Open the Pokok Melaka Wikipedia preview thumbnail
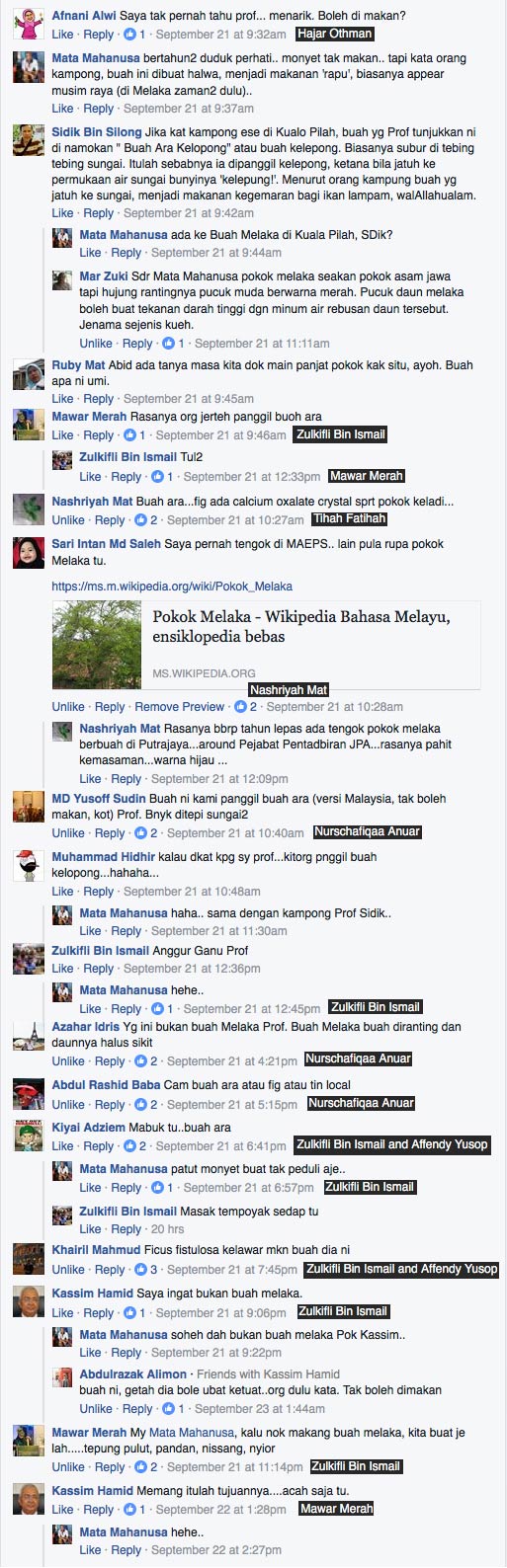Screen dimensions: 507x1568 (97, 645)
